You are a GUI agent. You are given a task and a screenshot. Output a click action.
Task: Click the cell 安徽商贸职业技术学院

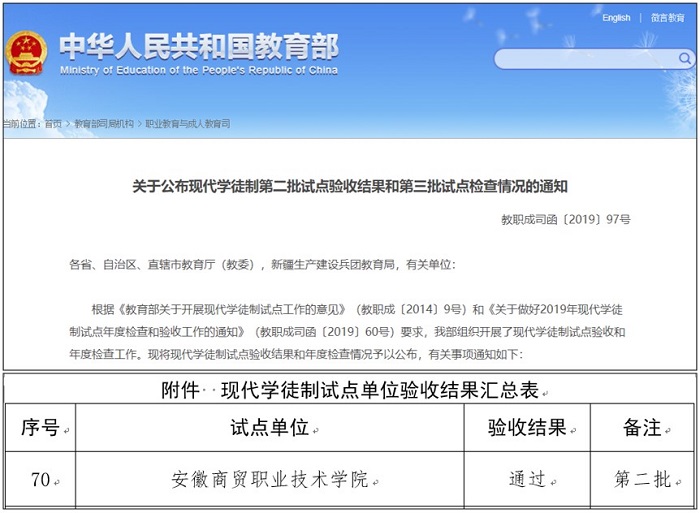pos(270,480)
